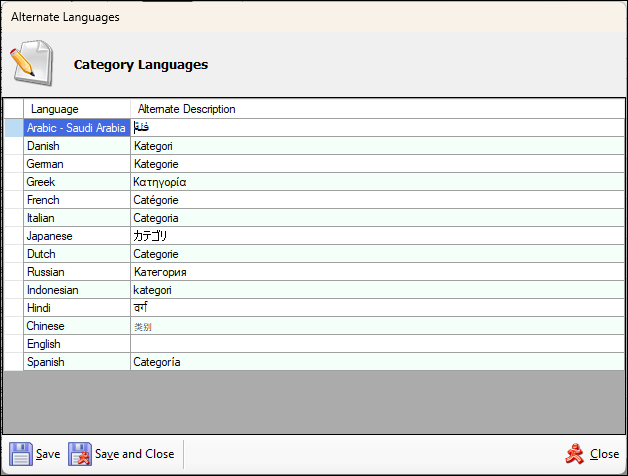
Task: Click the Save floppy disk icon
Action: (21, 454)
